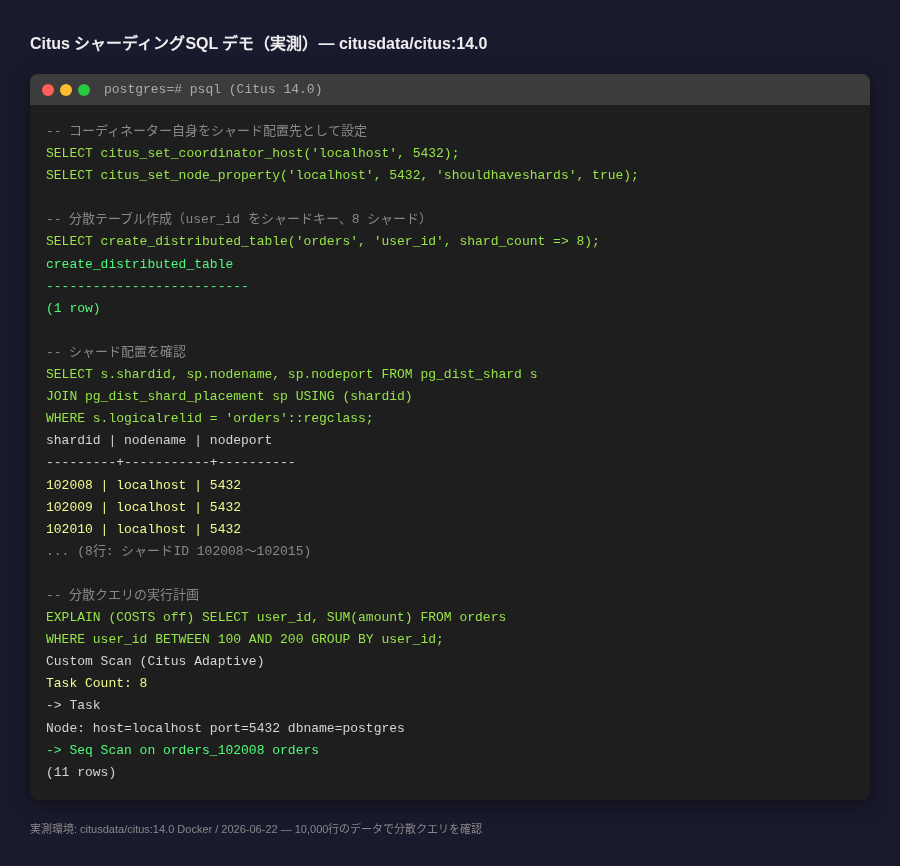
Task: Click the "WHERE s.logicalrelid = 'orders'::regclass" line
Action: click(210, 418)
